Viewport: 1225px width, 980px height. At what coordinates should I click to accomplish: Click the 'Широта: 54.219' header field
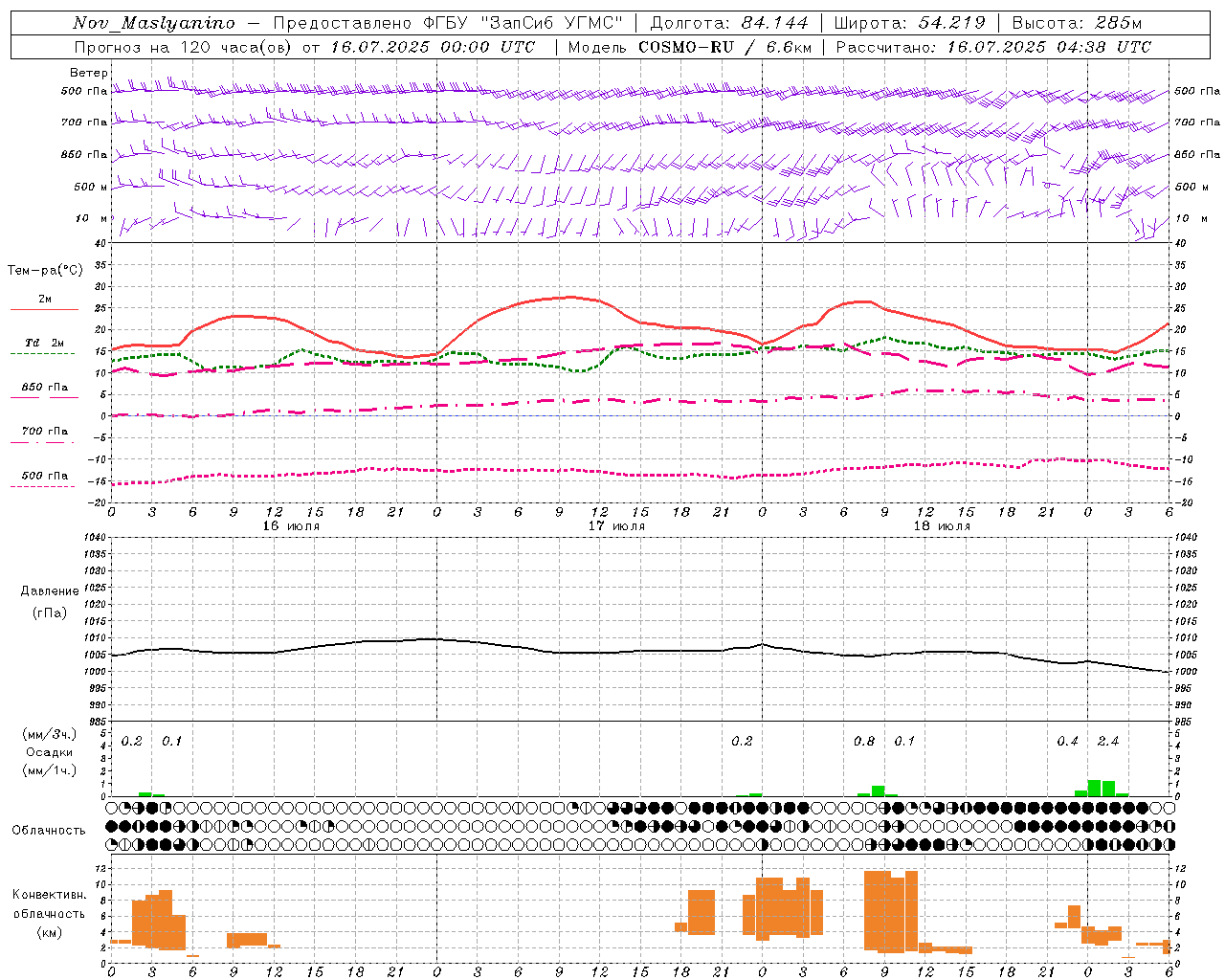point(909,23)
